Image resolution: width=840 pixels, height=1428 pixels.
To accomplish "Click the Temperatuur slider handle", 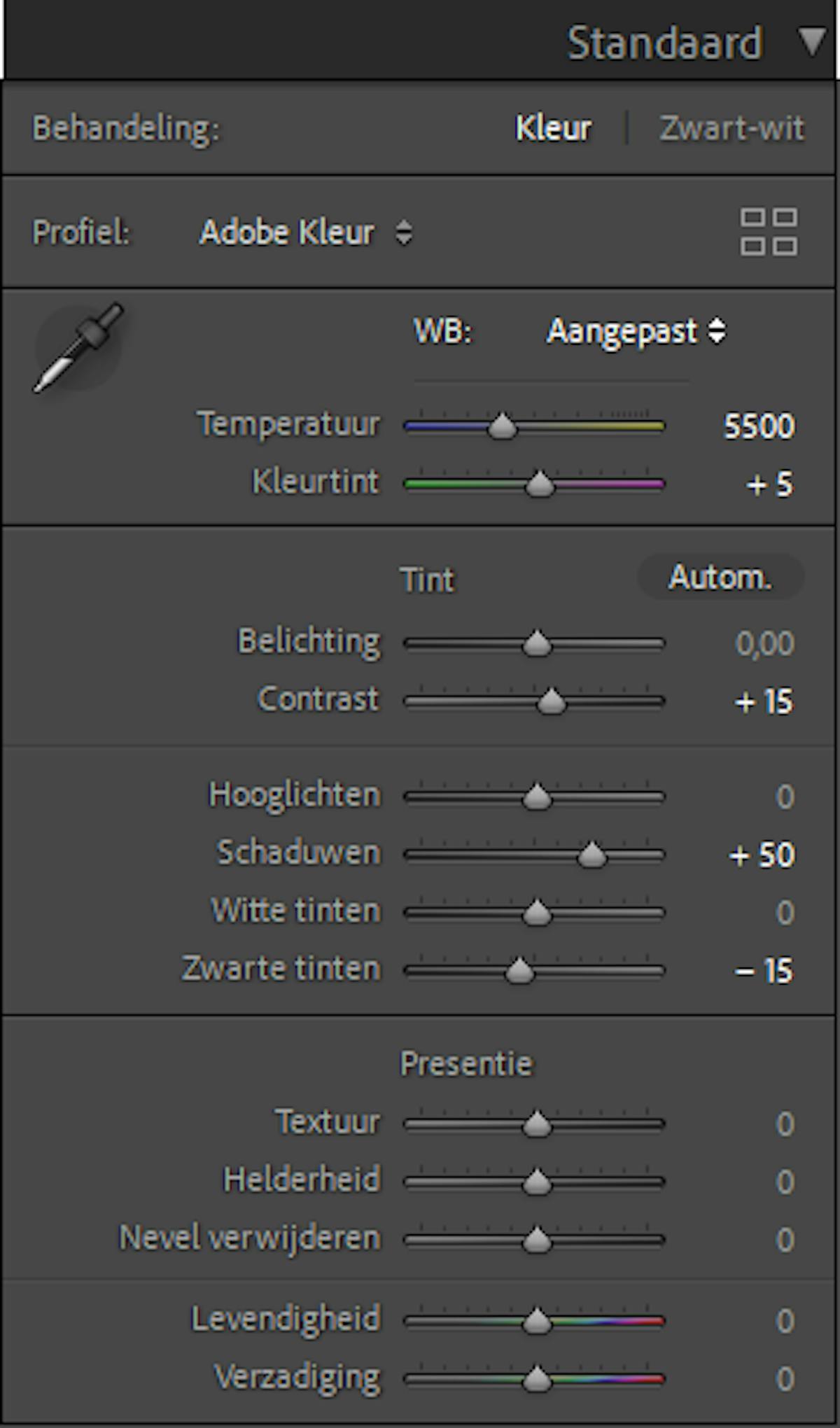I will [502, 426].
